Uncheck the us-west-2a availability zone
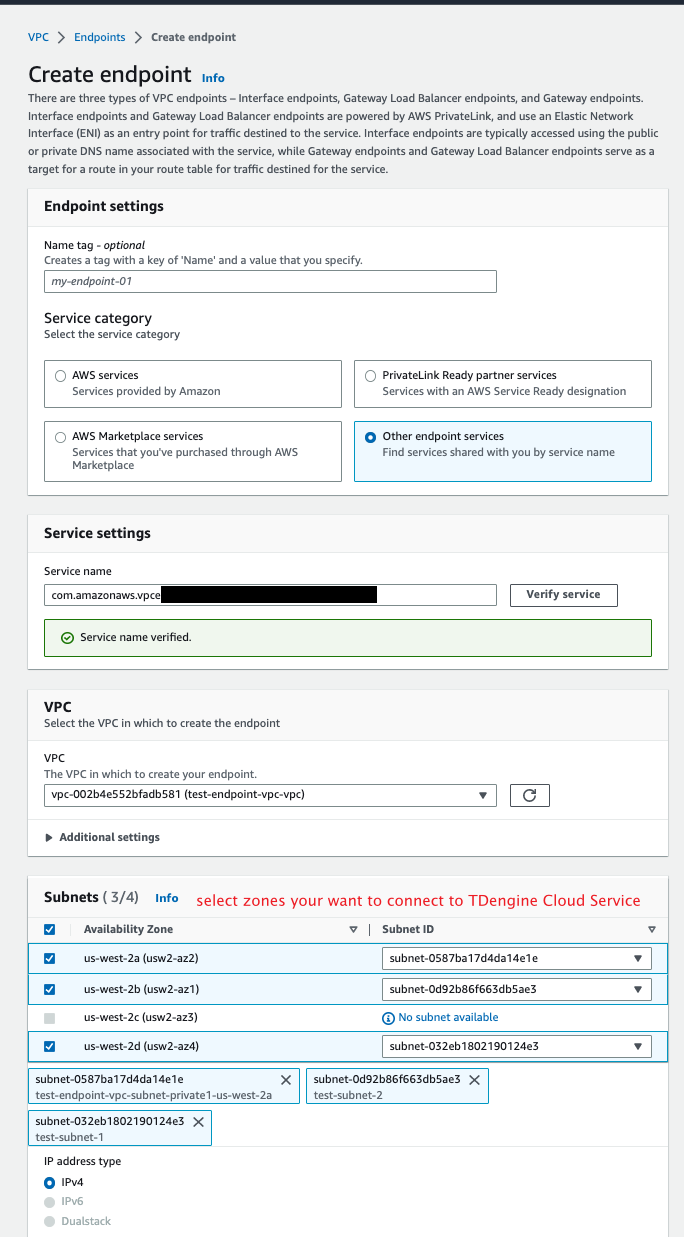Screen dimensions: 684x1237 pyautogui.click(x=50, y=959)
